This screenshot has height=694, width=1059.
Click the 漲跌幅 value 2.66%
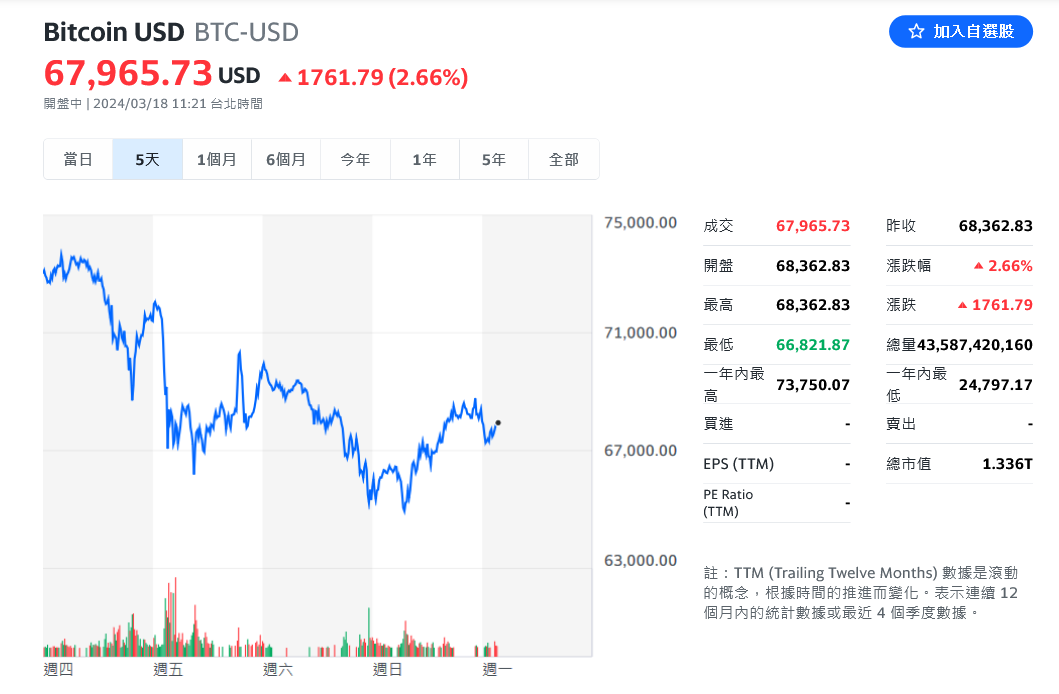tap(1010, 266)
